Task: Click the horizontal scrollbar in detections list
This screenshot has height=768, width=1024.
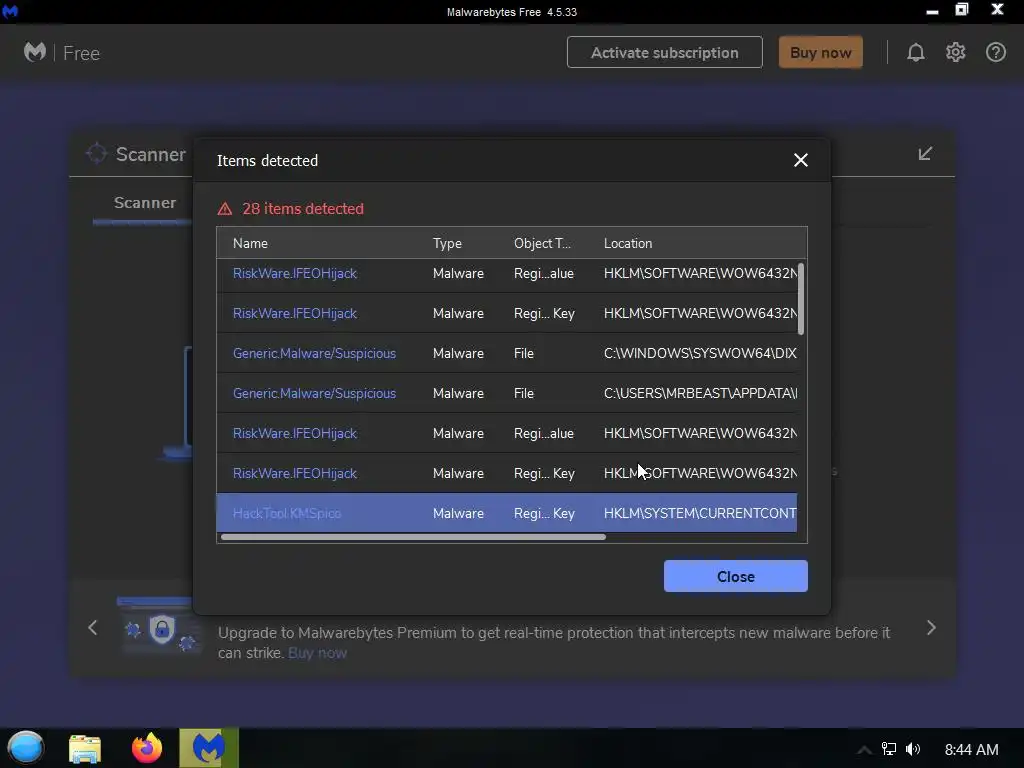Action: tap(413, 537)
